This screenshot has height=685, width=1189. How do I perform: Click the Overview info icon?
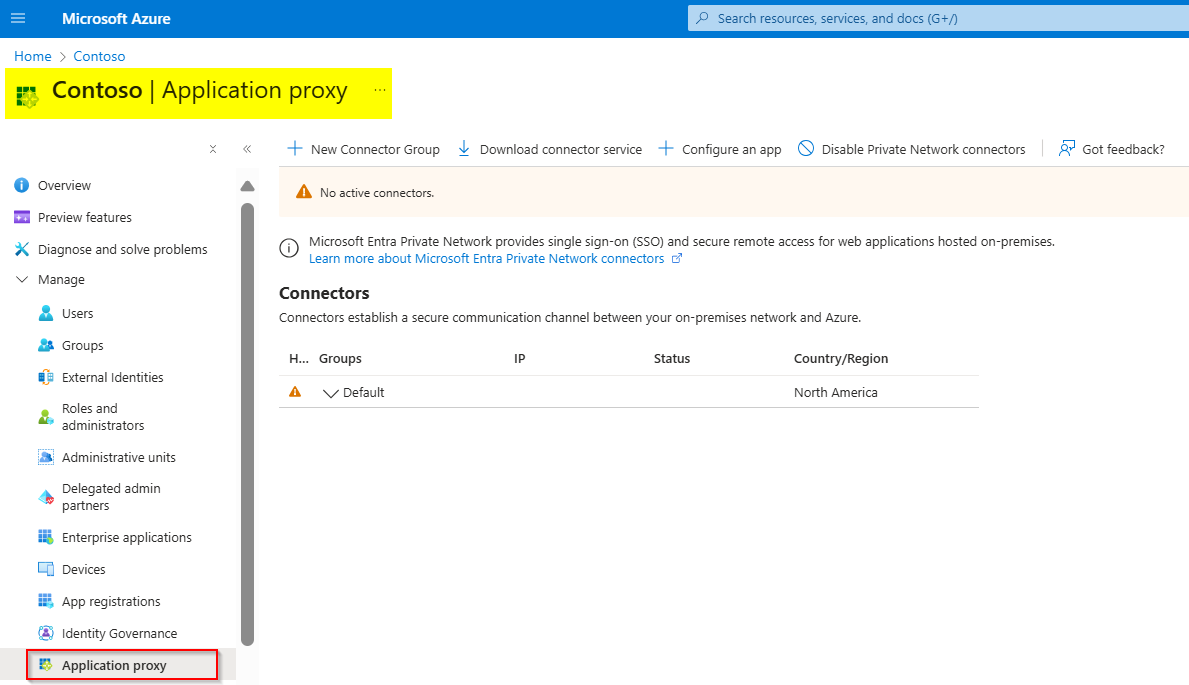pos(22,185)
